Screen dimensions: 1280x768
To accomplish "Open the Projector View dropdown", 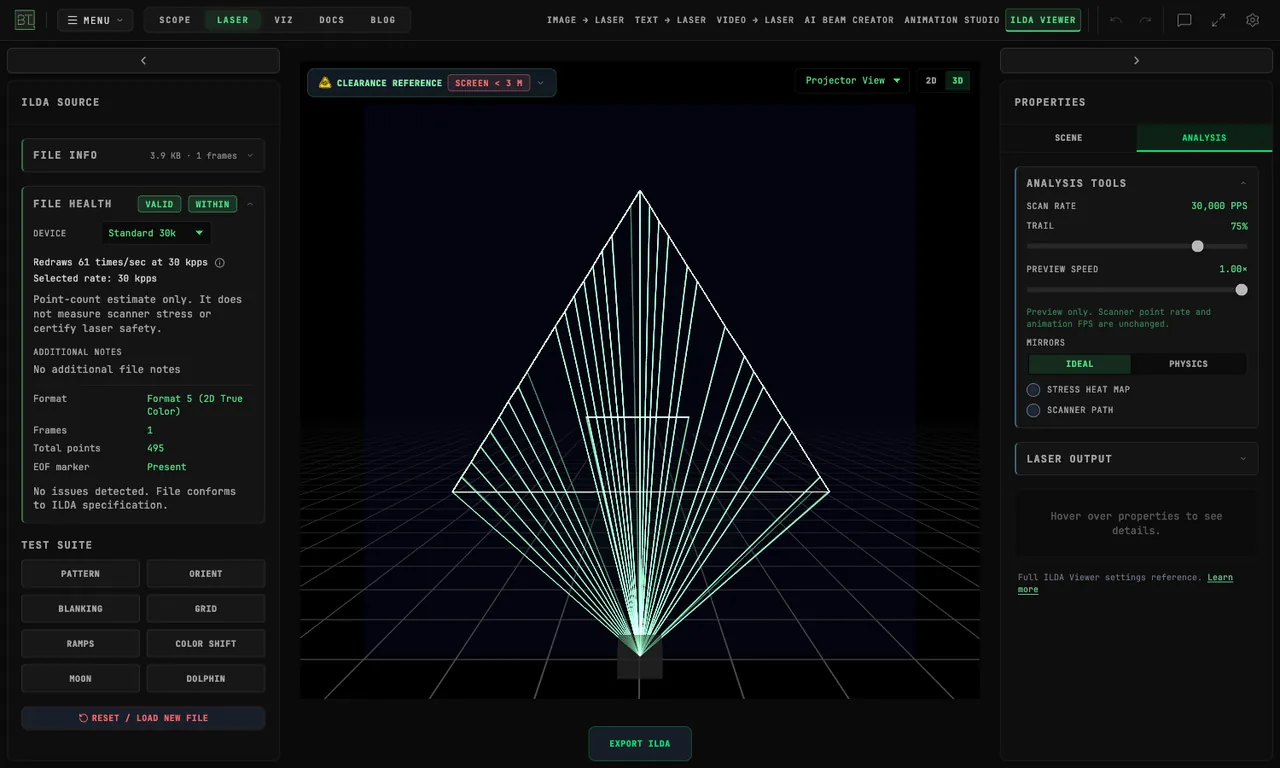I will (853, 81).
